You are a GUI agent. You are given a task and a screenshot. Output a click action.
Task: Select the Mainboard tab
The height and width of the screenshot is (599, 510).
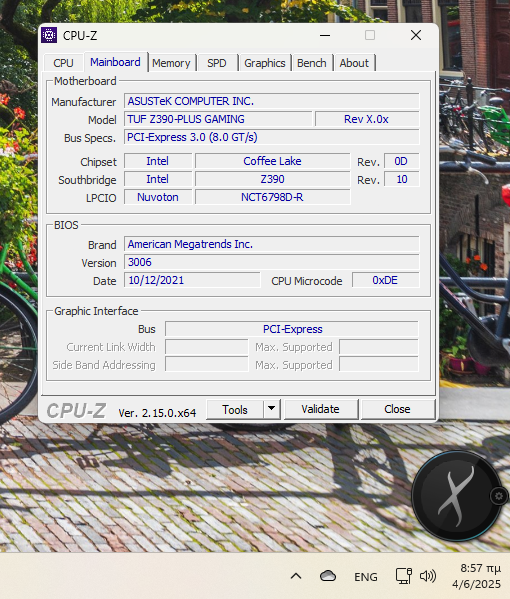[115, 62]
